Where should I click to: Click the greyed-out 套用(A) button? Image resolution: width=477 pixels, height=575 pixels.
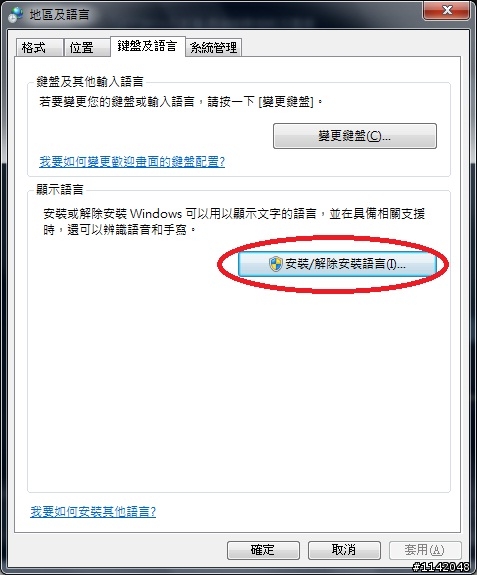[425, 550]
